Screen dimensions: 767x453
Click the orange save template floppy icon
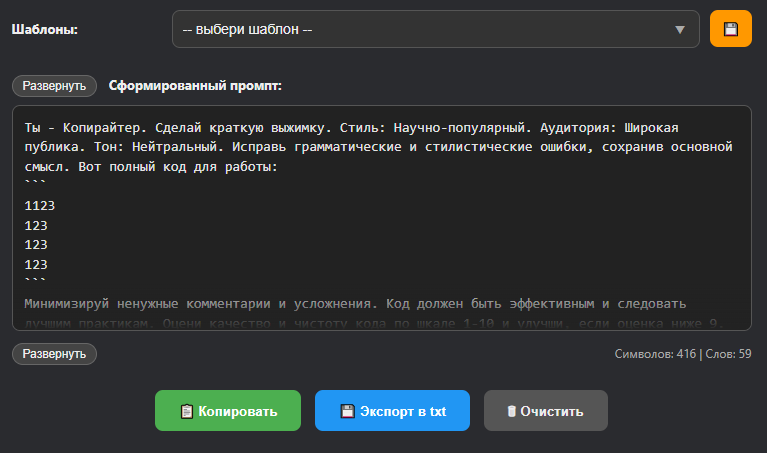click(x=730, y=29)
